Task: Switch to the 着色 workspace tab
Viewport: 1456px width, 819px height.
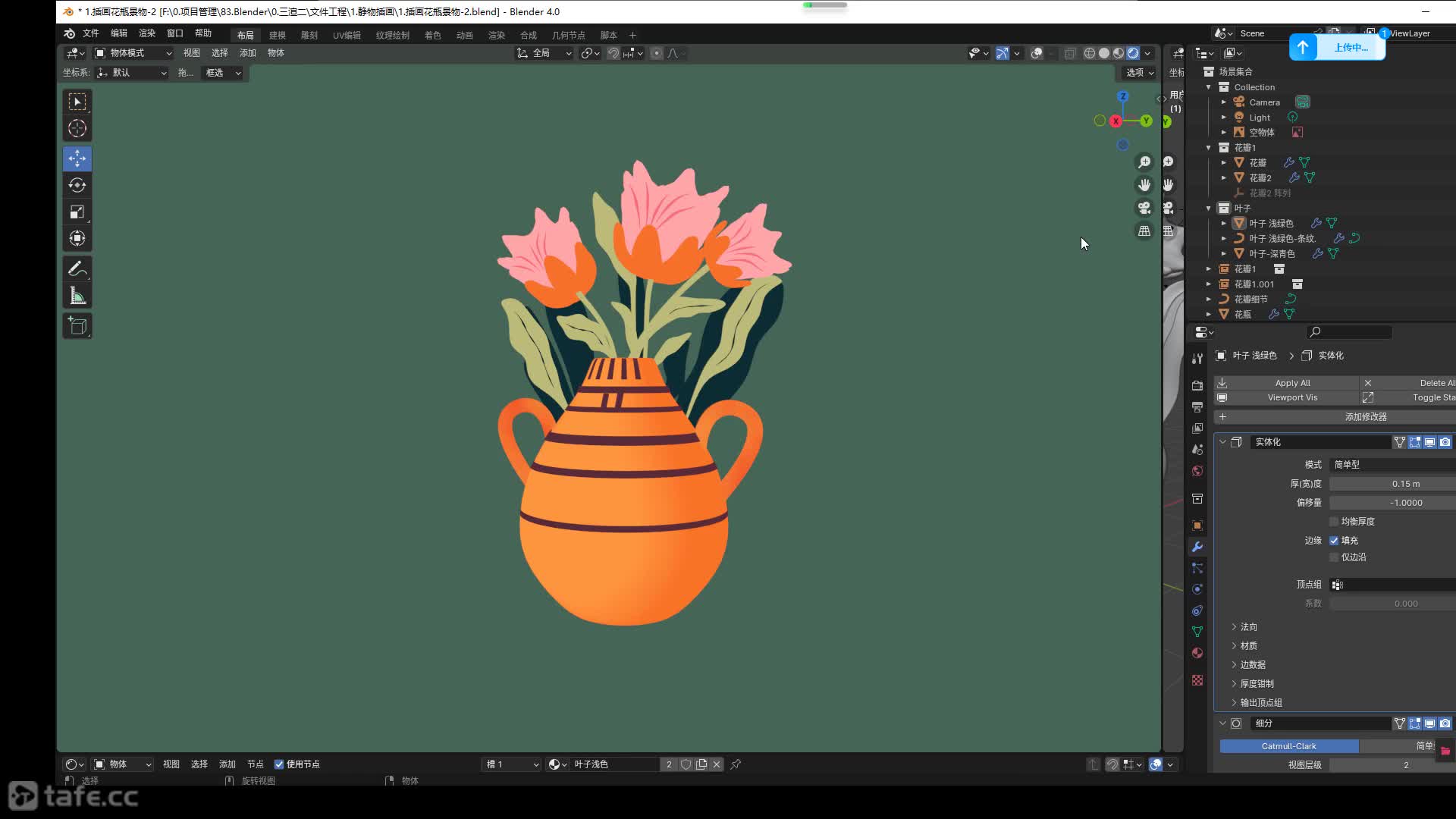Action: (432, 36)
